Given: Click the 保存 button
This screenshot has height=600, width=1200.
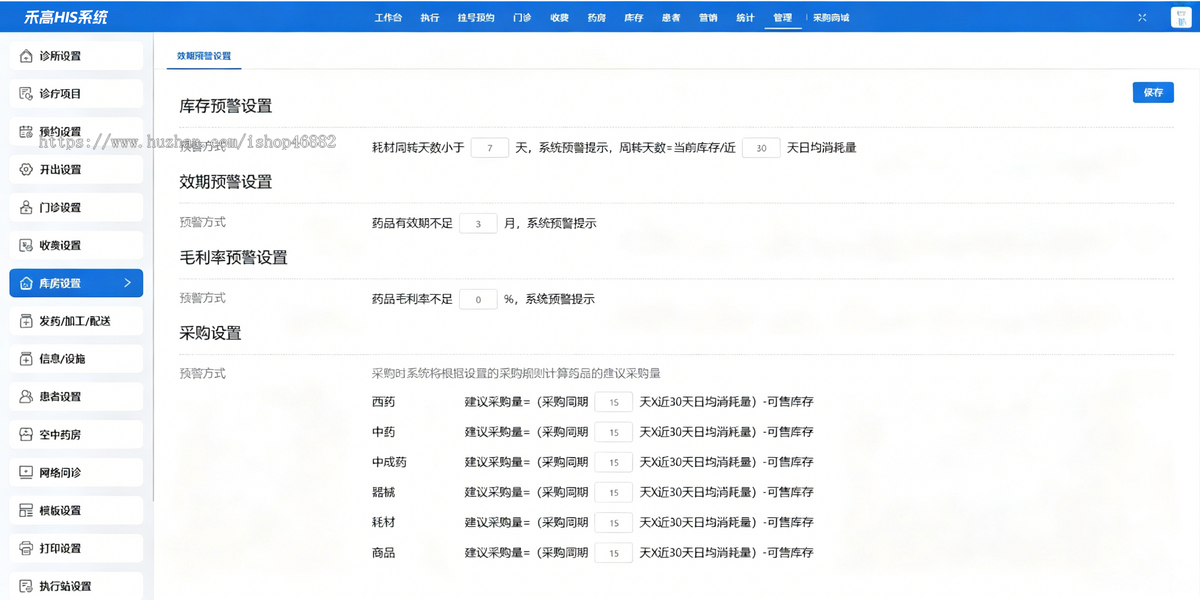Looking at the screenshot, I should point(1153,92).
